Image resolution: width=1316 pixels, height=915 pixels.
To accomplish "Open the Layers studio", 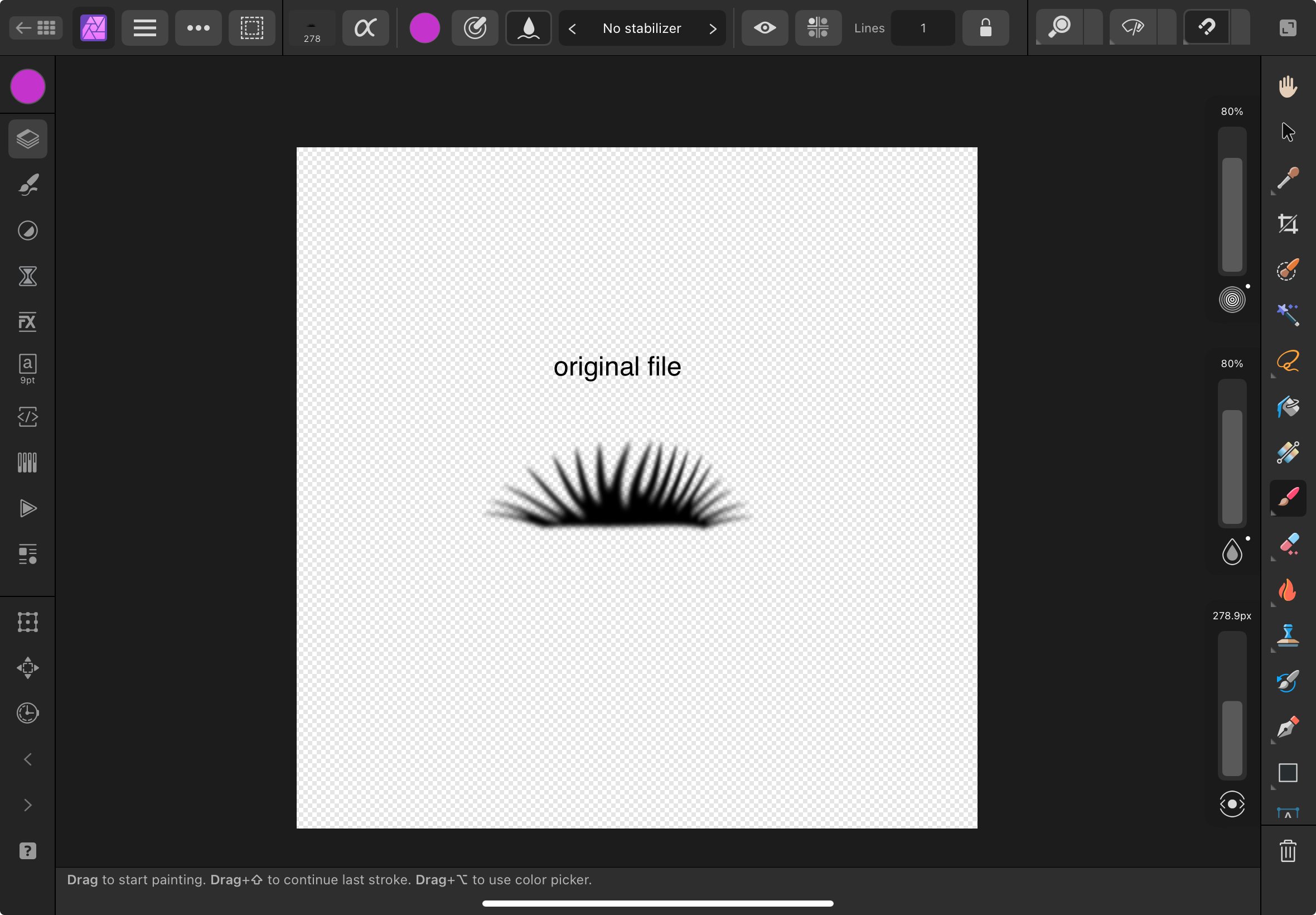I will 27,139.
